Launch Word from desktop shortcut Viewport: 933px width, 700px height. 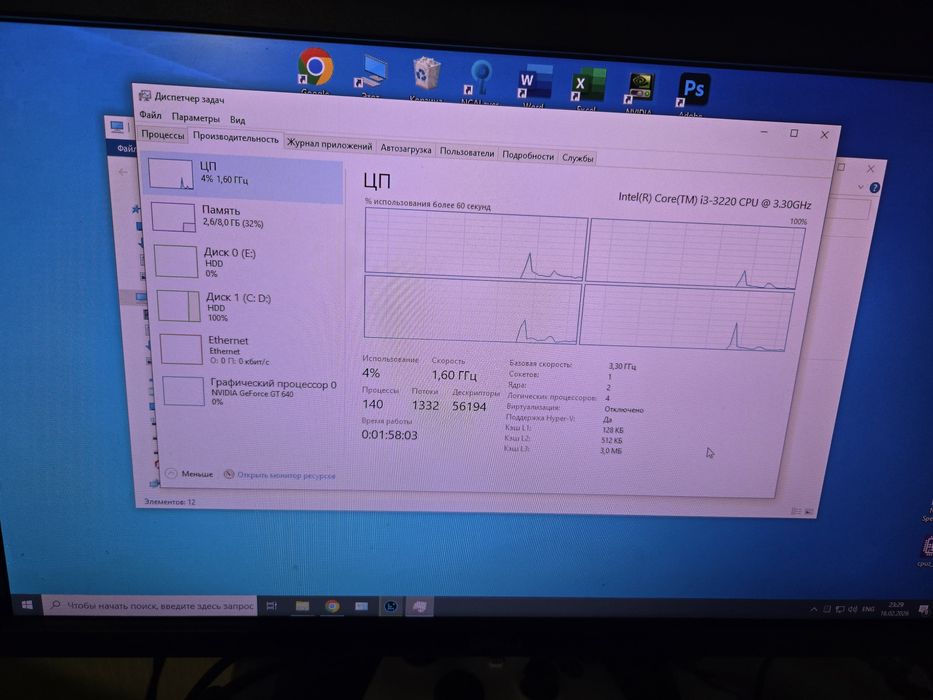pos(534,83)
